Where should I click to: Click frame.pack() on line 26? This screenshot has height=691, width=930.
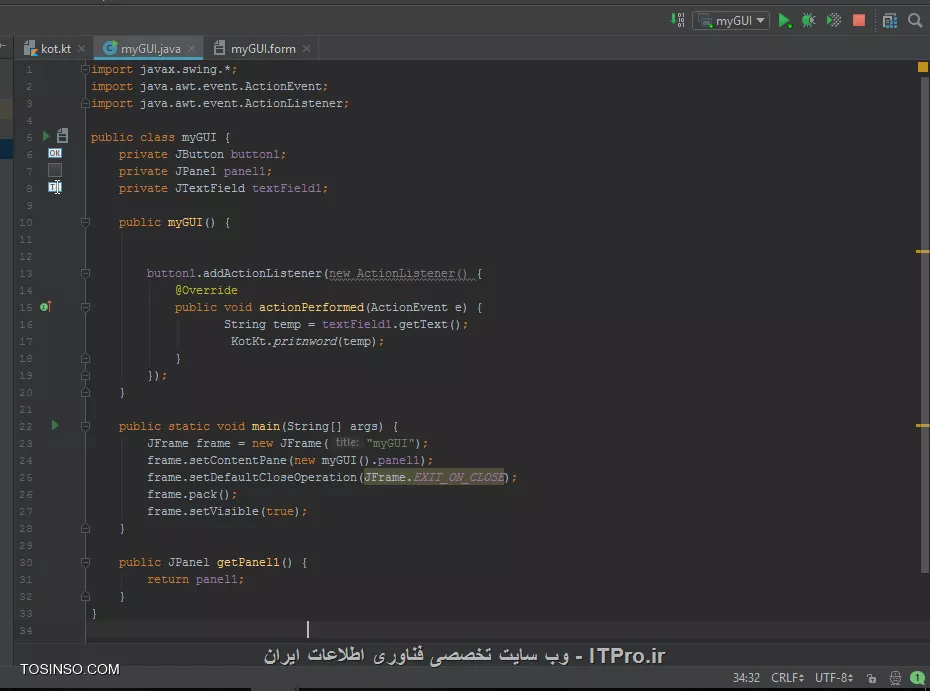192,494
